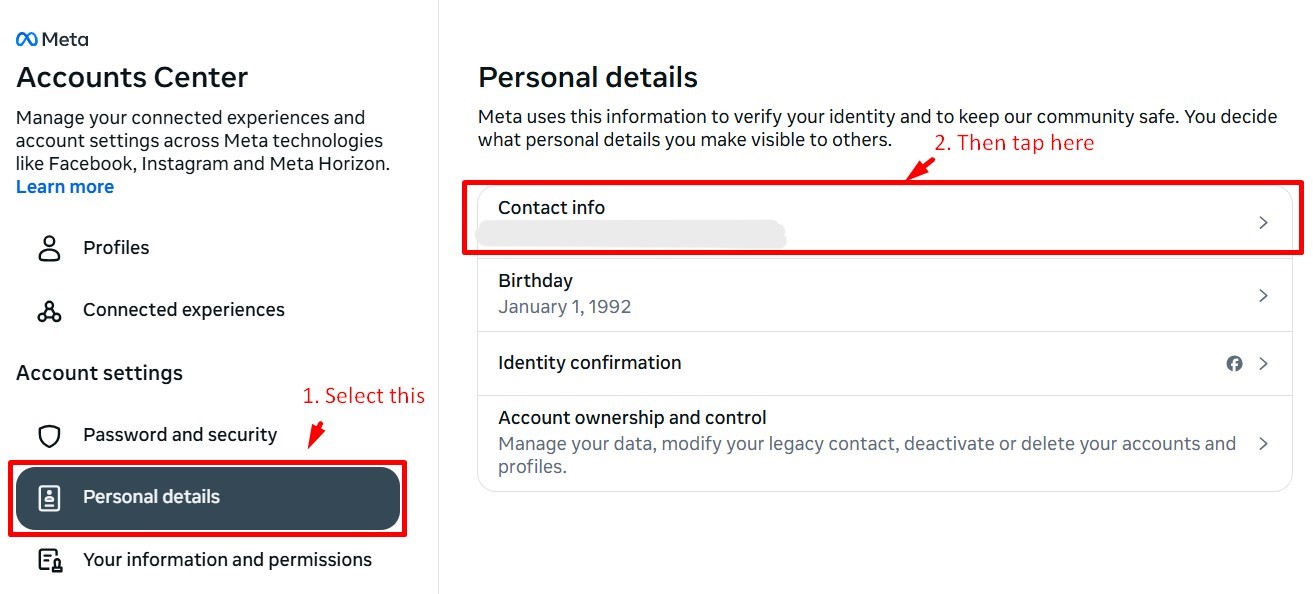Select the Profiles person icon
The image size is (1313, 594).
[x=48, y=247]
